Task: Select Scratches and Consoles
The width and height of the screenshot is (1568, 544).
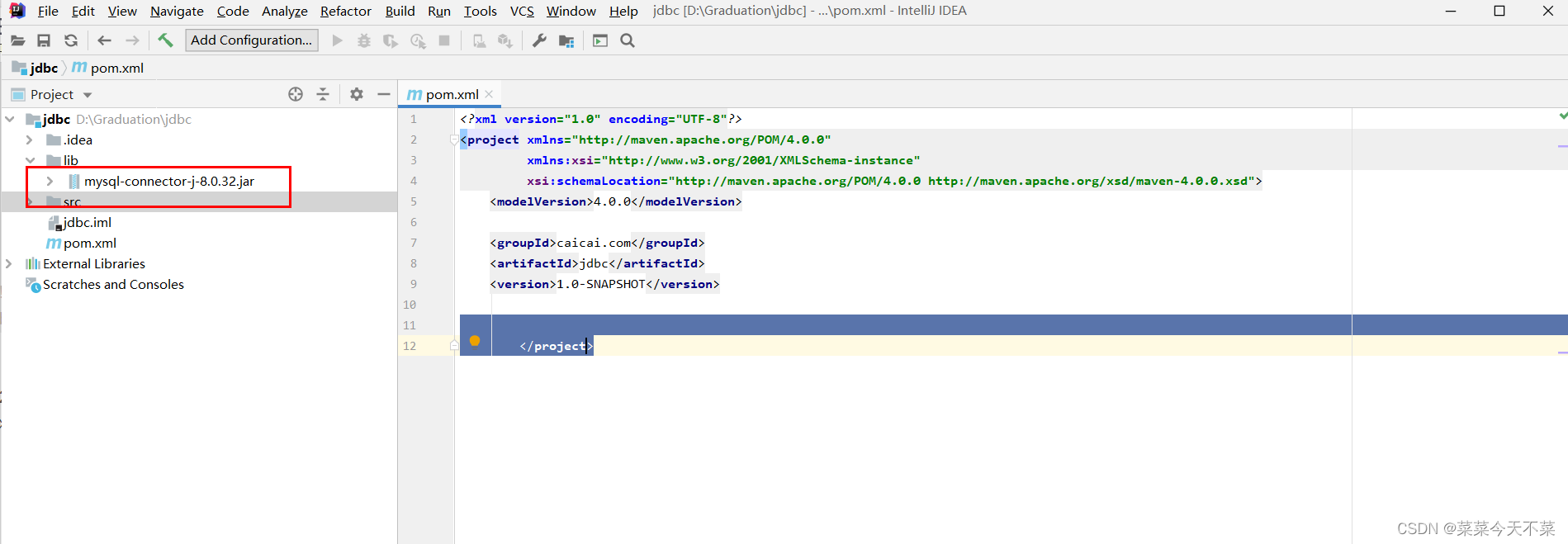Action: tap(105, 284)
